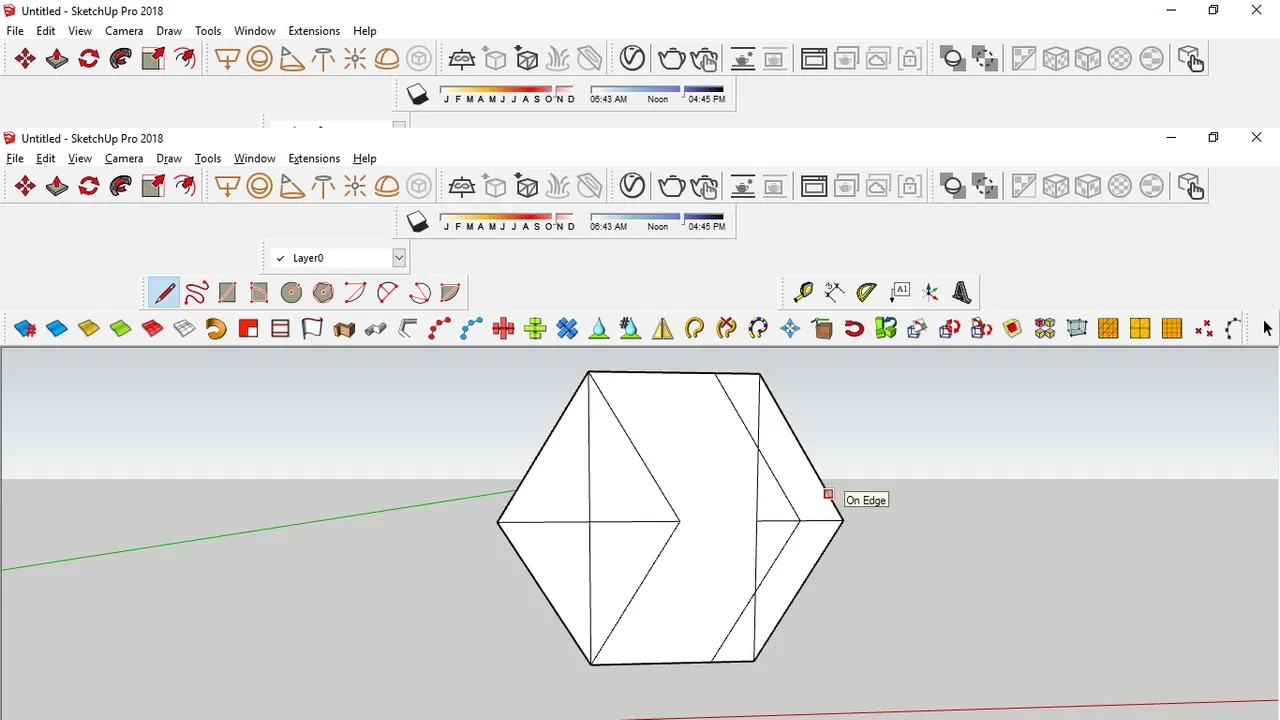Click the four-way blue arrows icon
The height and width of the screenshot is (720, 1280).
[790, 328]
